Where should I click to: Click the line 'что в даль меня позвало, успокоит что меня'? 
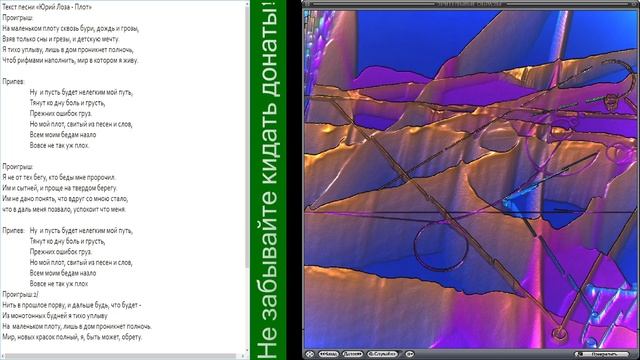64,209
